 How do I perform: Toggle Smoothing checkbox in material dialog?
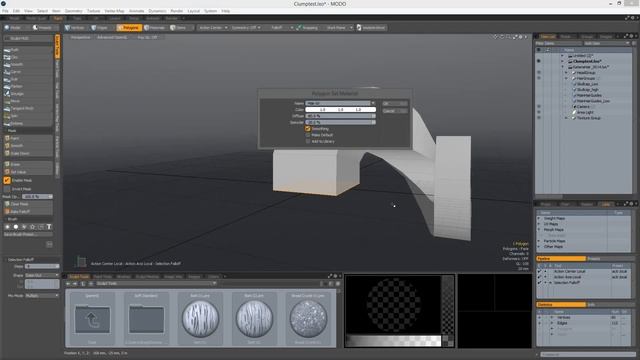click(308, 129)
